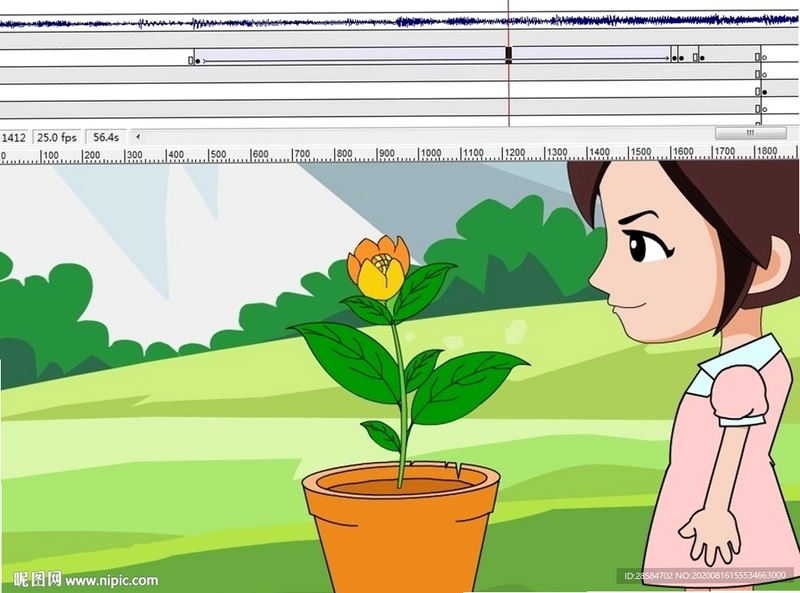This screenshot has width=800, height=593.
Task: Click the left scroll arrow of the timeline
Action: pos(138,137)
